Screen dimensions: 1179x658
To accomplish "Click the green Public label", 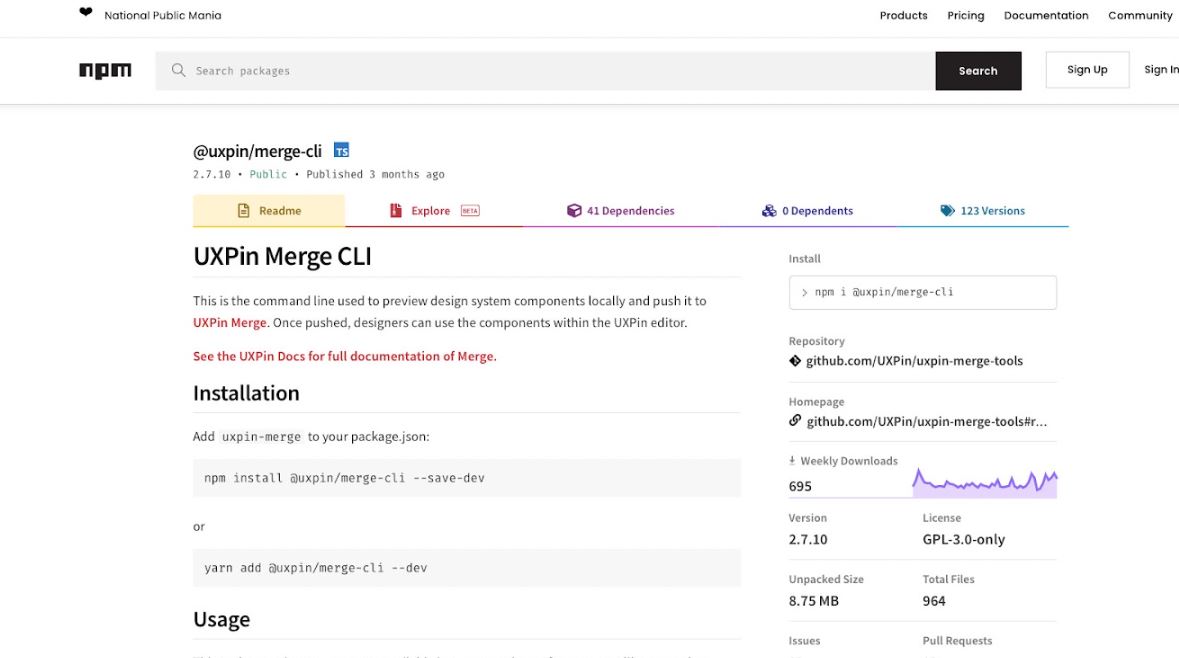I will click(268, 174).
